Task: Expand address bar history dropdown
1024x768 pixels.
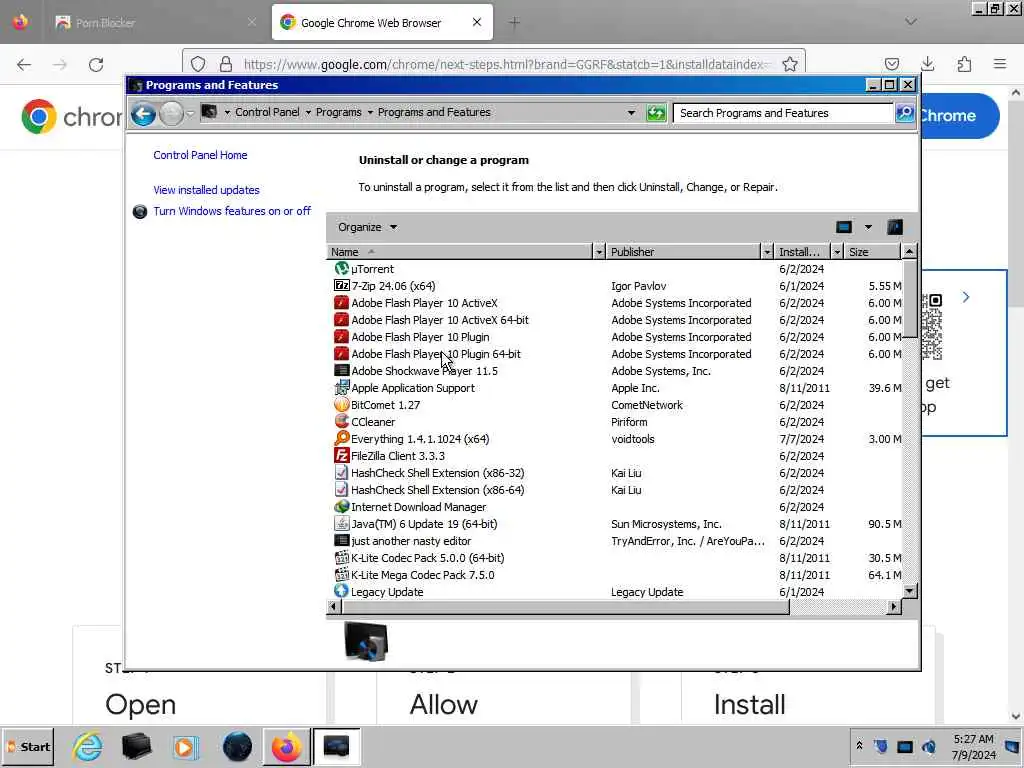Action: click(x=631, y=112)
